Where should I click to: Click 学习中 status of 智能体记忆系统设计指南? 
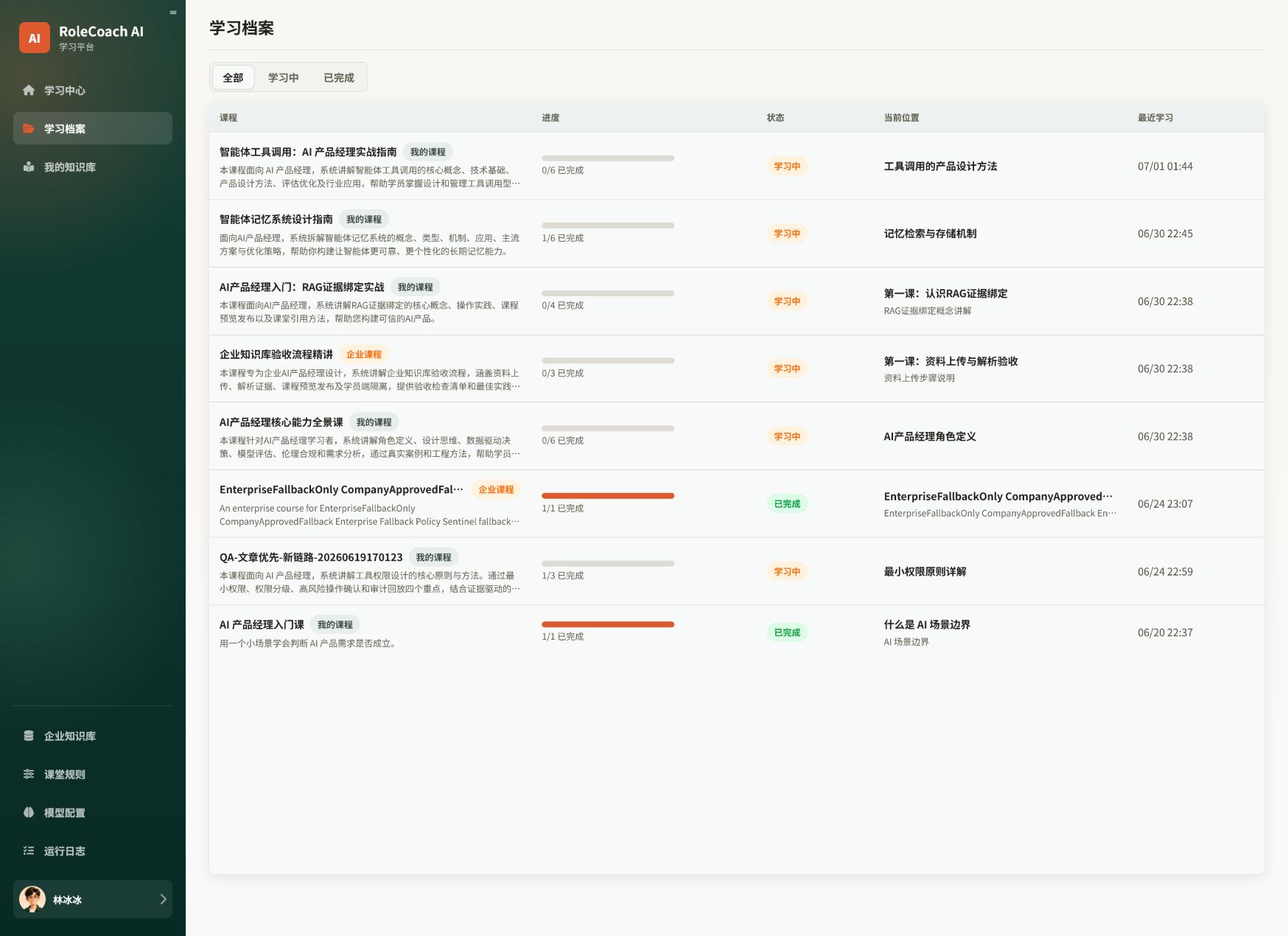(787, 234)
